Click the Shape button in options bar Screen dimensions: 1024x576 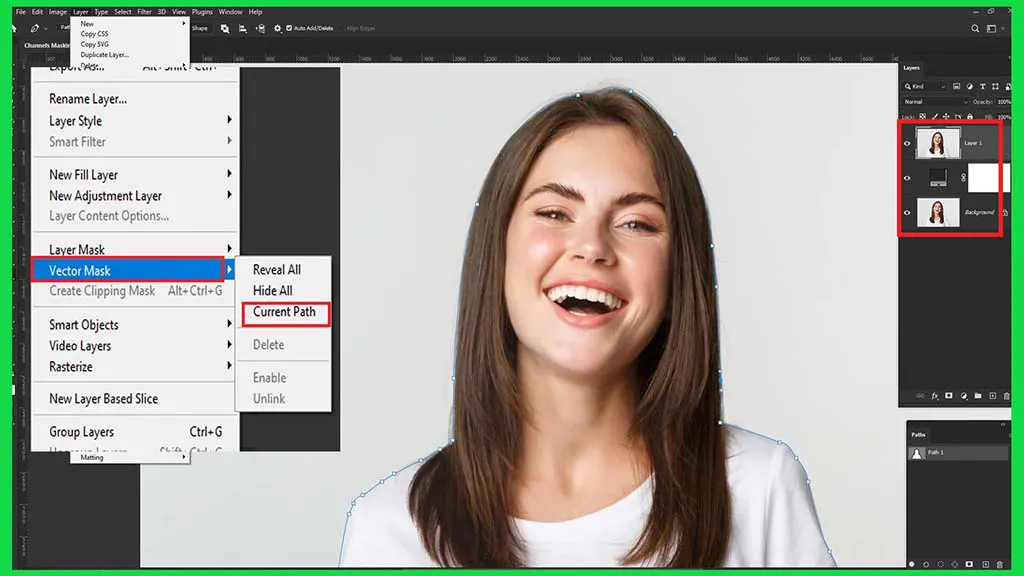(x=200, y=28)
